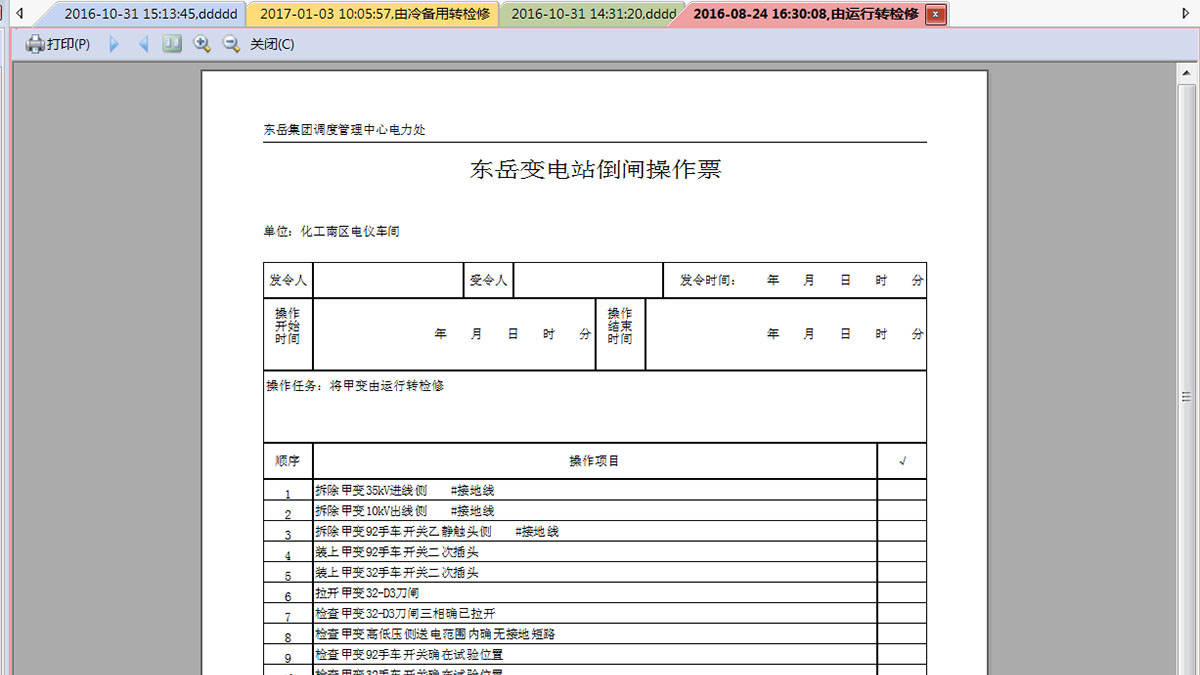1200x675 pixels.
Task: Zoom out with the minus magnifier
Action: 231,44
